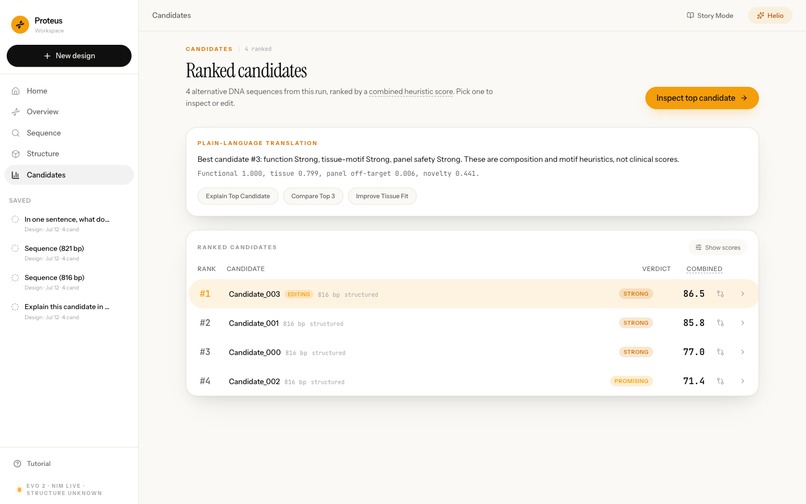806x504 pixels.
Task: Open saved 'Sequence (816 bp)'
Action: click(x=69, y=282)
